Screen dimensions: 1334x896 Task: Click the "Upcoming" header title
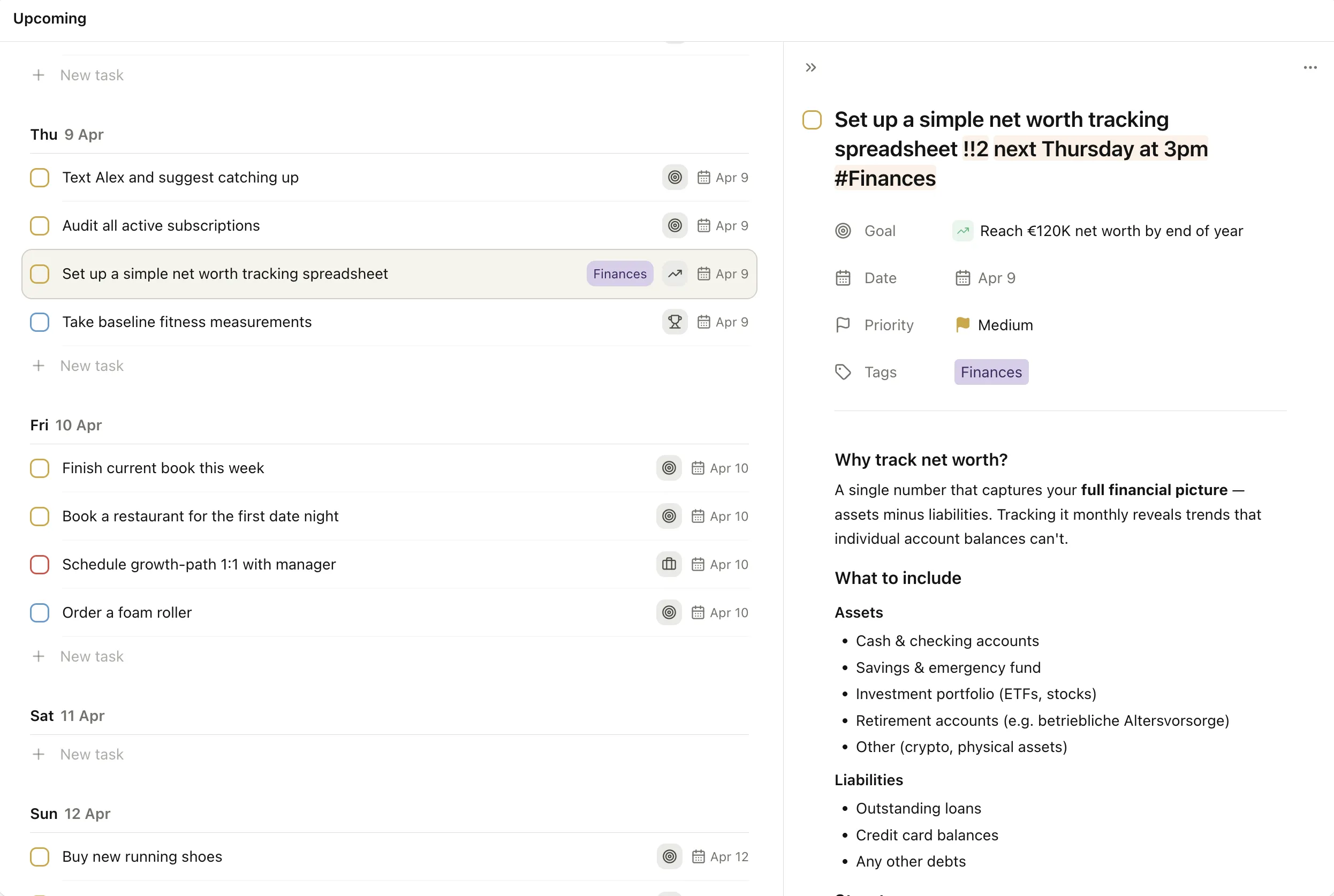click(x=50, y=18)
